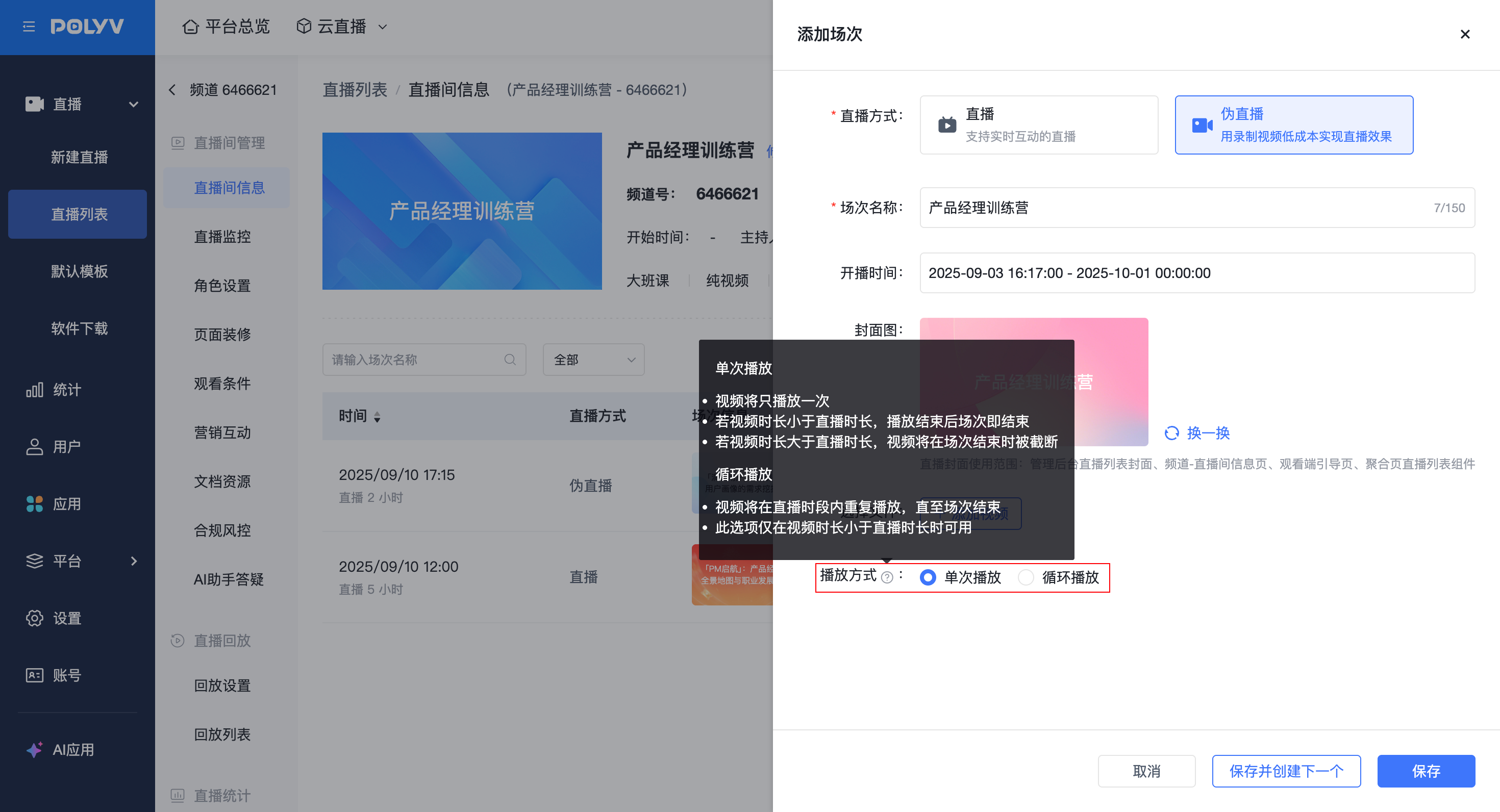Click the 直播方式 column header
This screenshot has height=812, width=1500.
(x=597, y=416)
